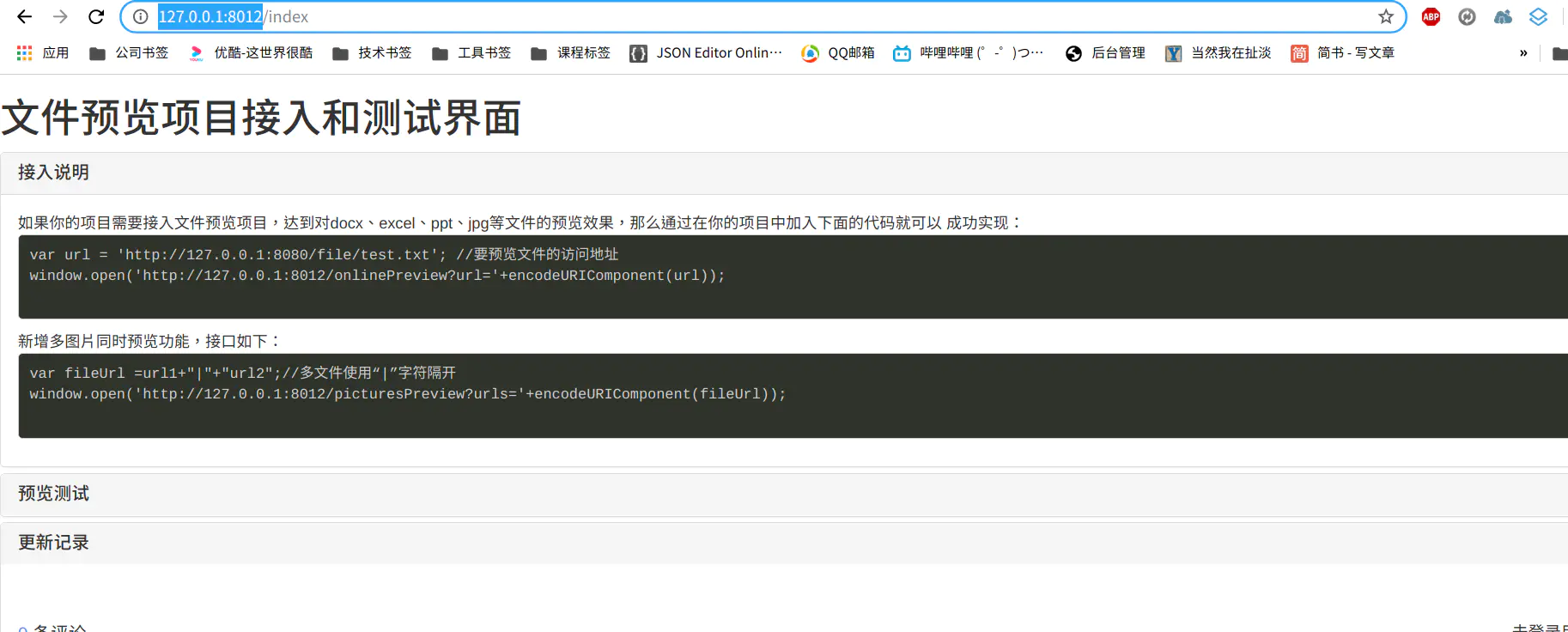Open the 课程标签 bookmark folder
Viewport: 1568px width, 632px height.
tap(571, 53)
